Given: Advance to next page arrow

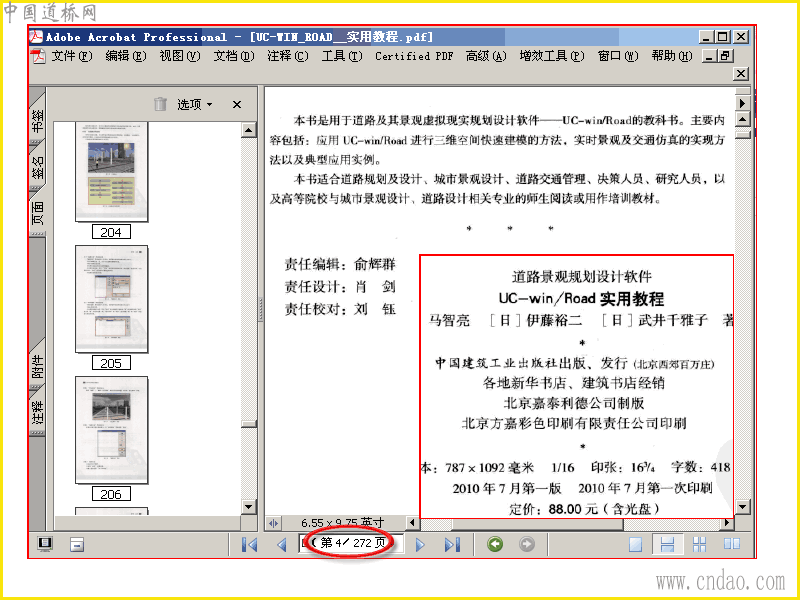Looking at the screenshot, I should 420,545.
